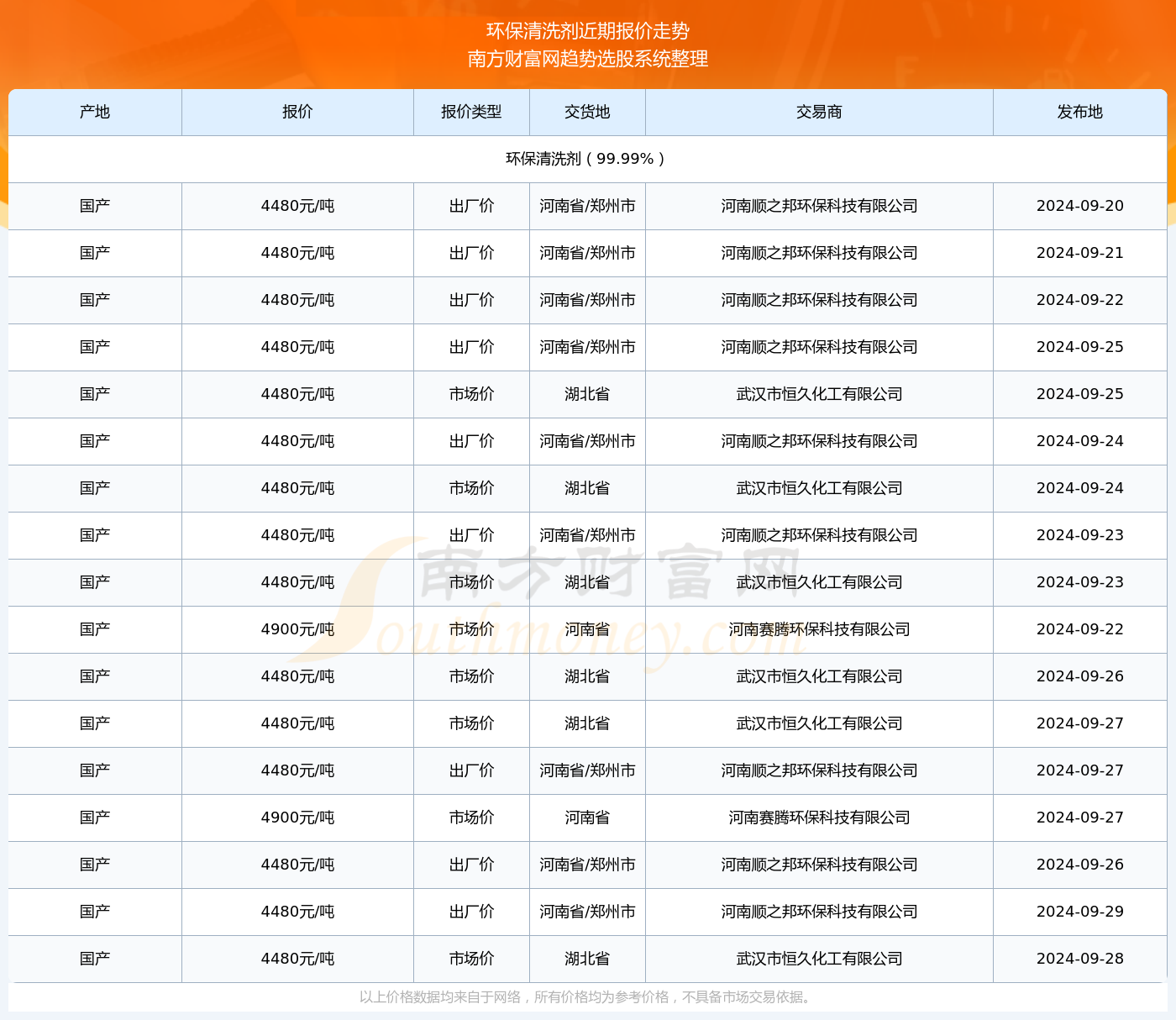This screenshot has height=1020, width=1176.
Task: Click the 市场价 cell in the 2024-09-28 row
Action: tap(471, 959)
